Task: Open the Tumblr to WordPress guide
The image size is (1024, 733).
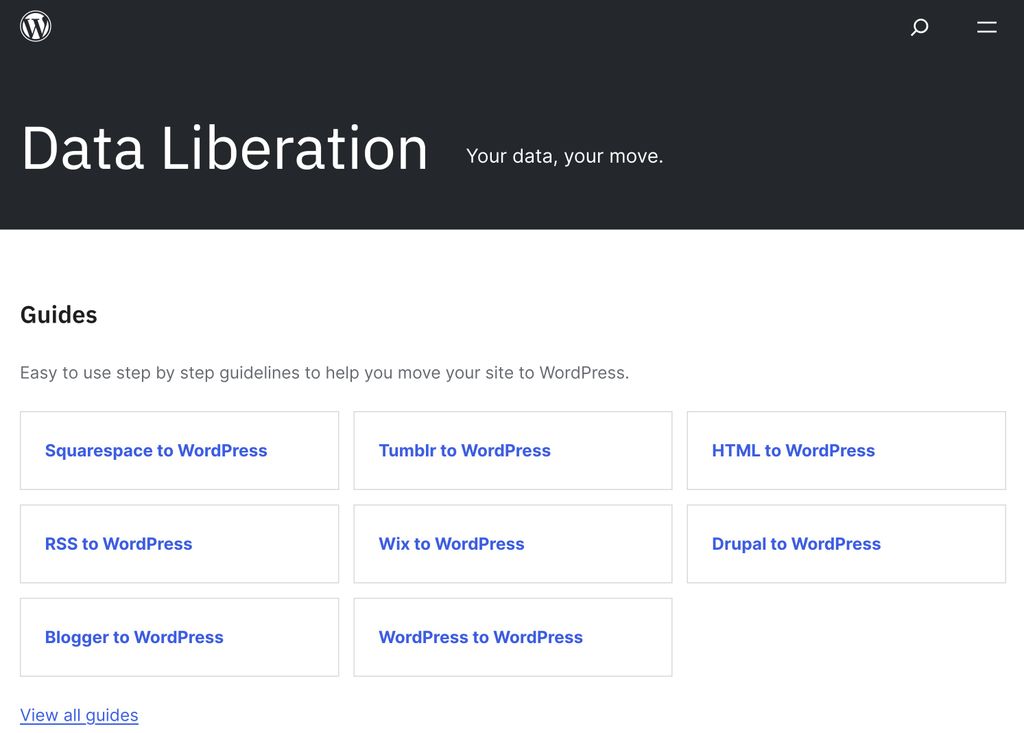Action: 464,451
